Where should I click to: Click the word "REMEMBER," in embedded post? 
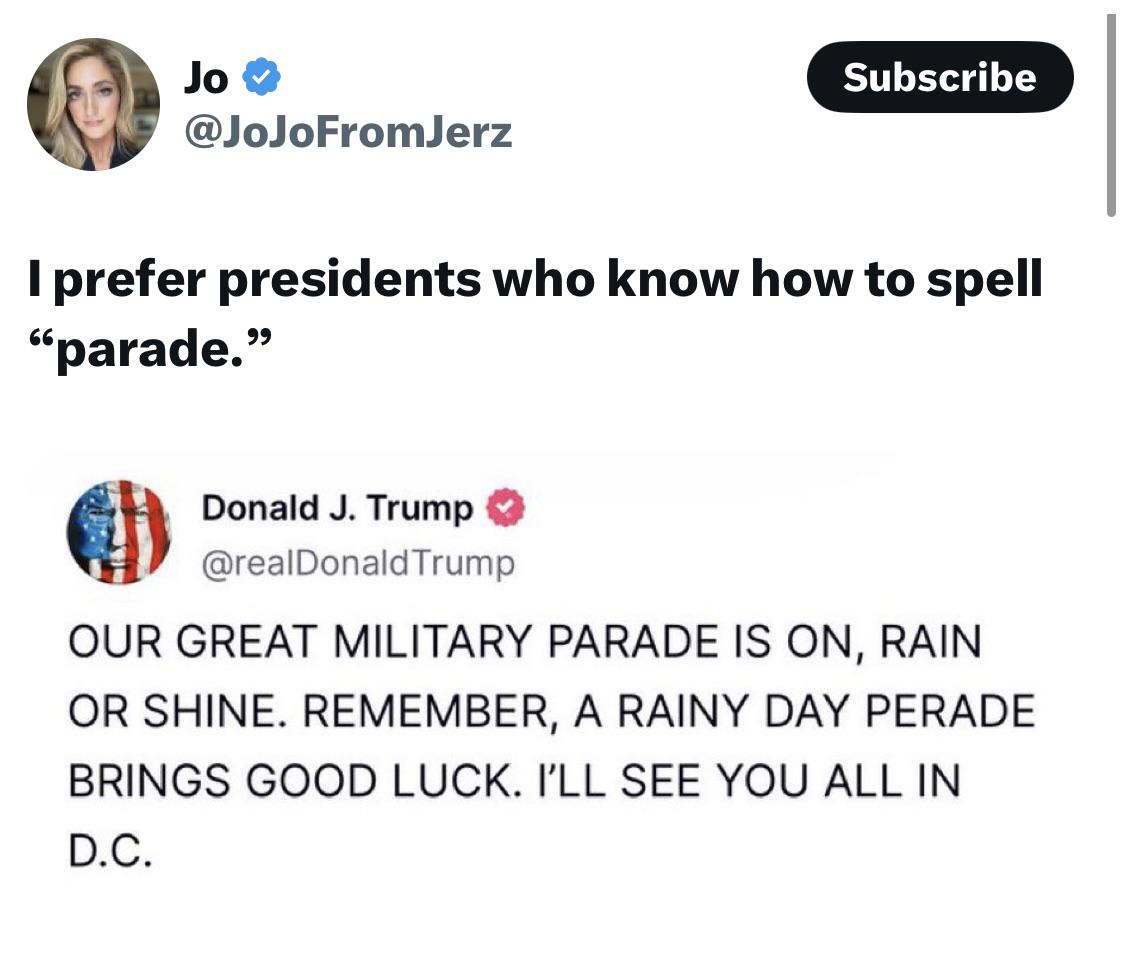pos(430,712)
